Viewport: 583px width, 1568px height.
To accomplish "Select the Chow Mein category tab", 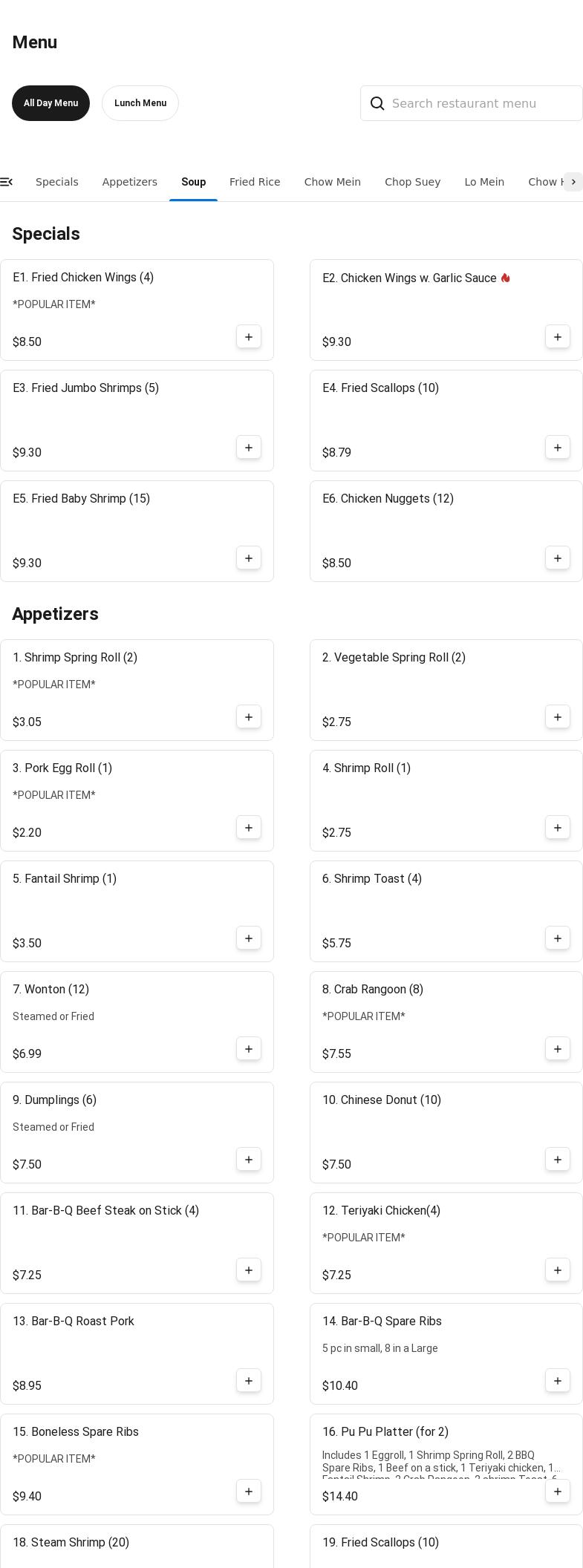I will 333,182.
